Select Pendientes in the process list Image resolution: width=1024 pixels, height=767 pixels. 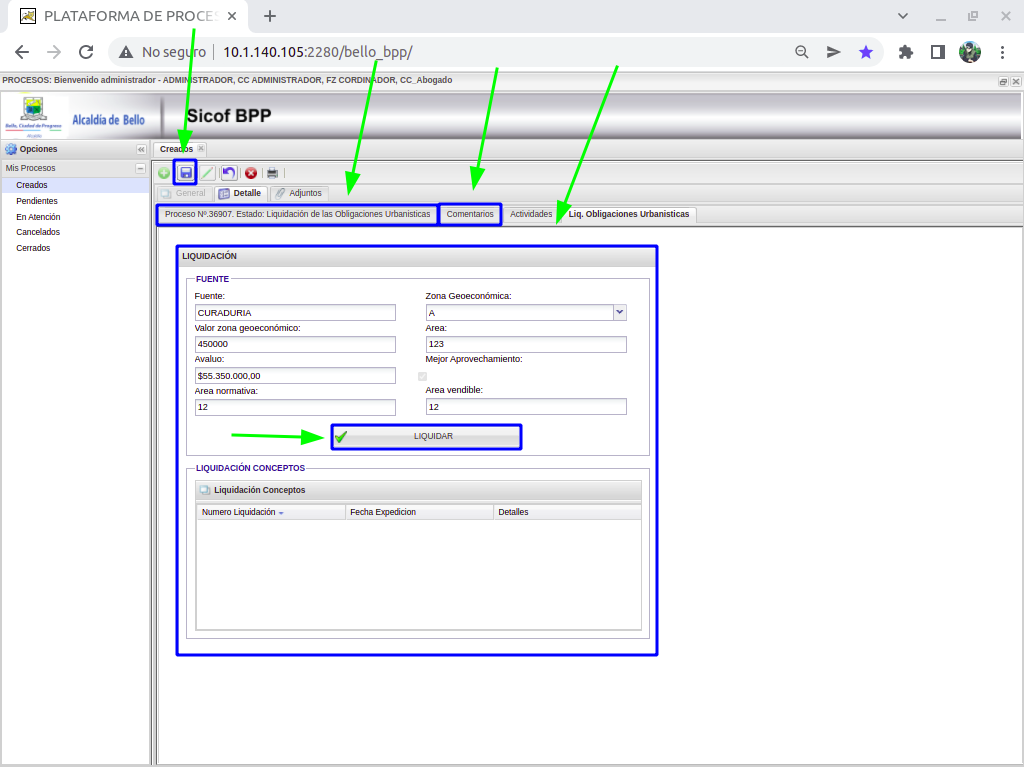tap(37, 201)
